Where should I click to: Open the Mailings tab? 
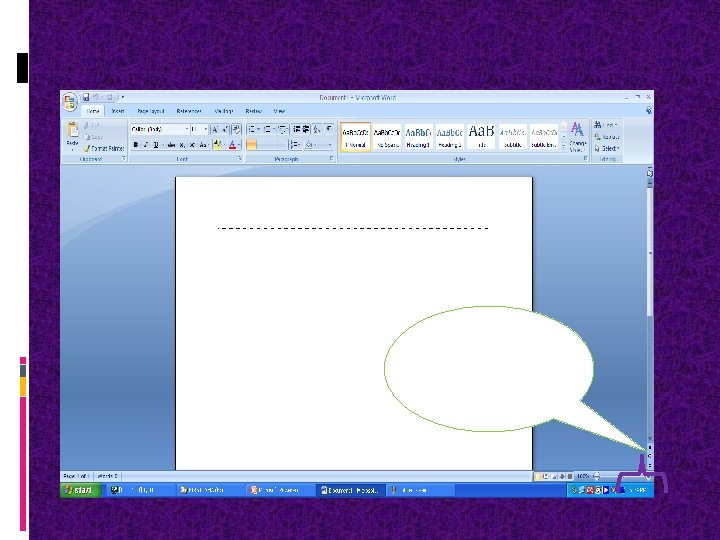click(x=224, y=111)
